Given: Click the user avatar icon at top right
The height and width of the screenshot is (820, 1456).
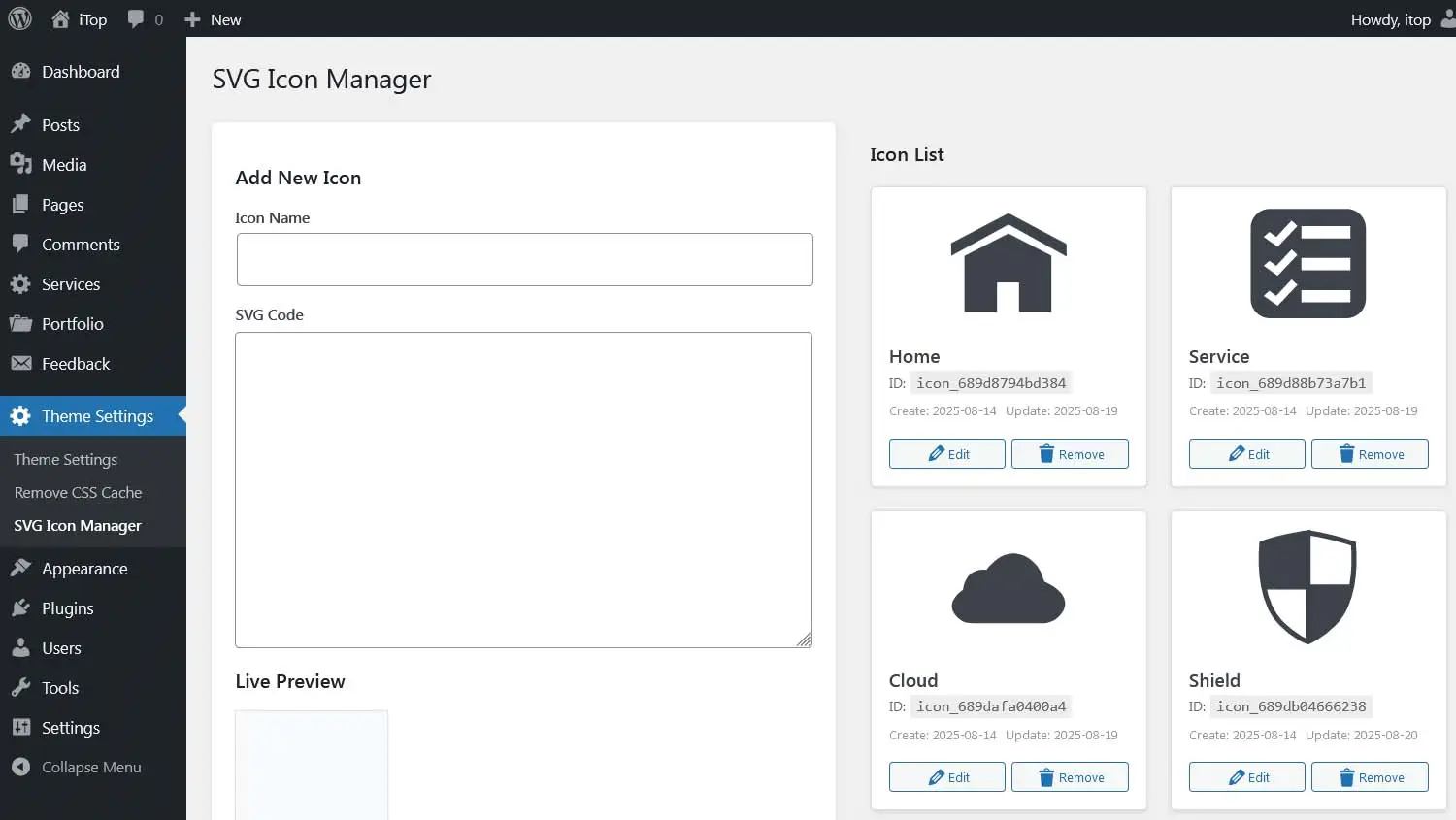Looking at the screenshot, I should (1448, 19).
